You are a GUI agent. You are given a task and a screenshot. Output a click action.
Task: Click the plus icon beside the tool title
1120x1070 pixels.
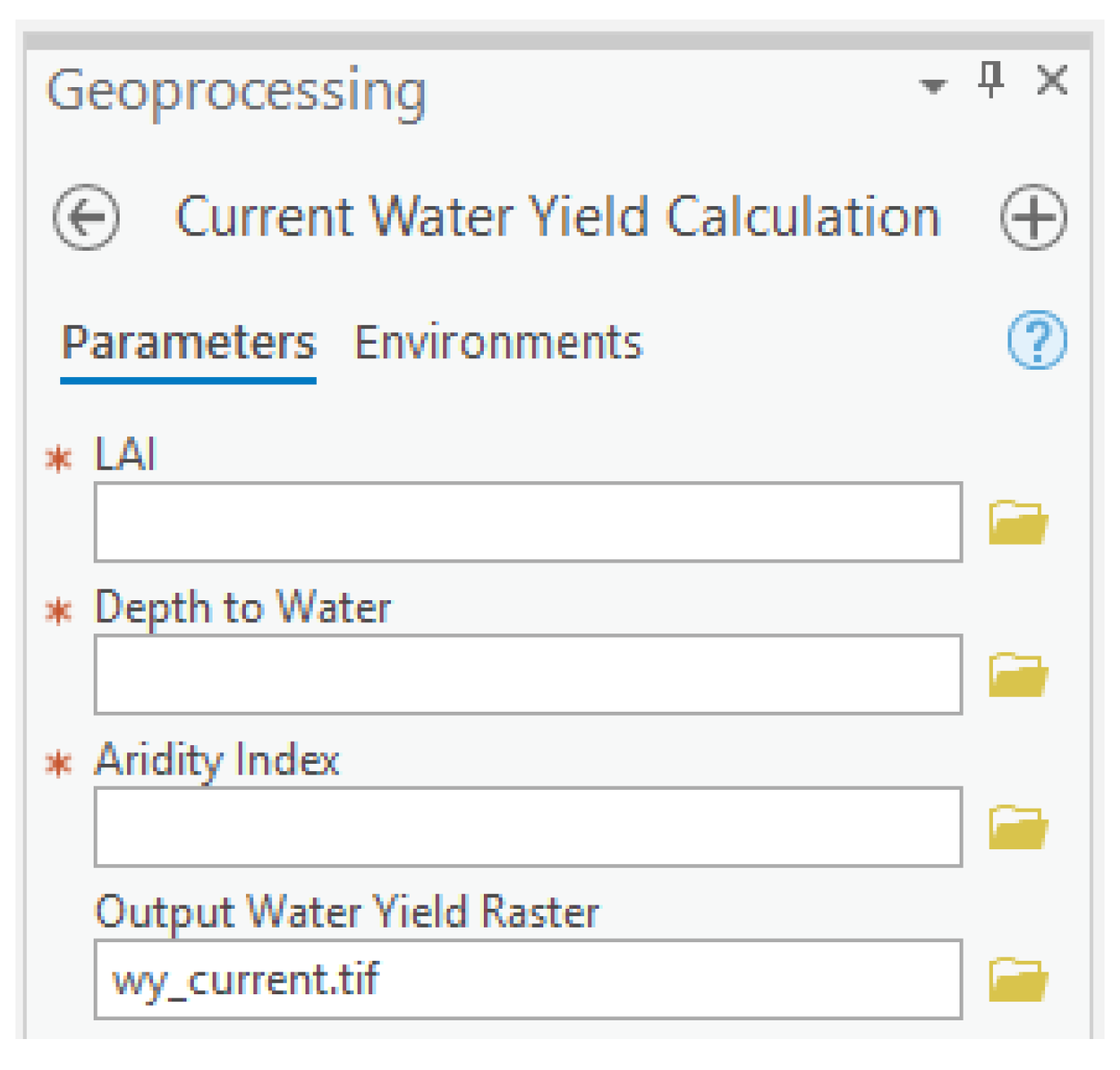pos(1033,217)
